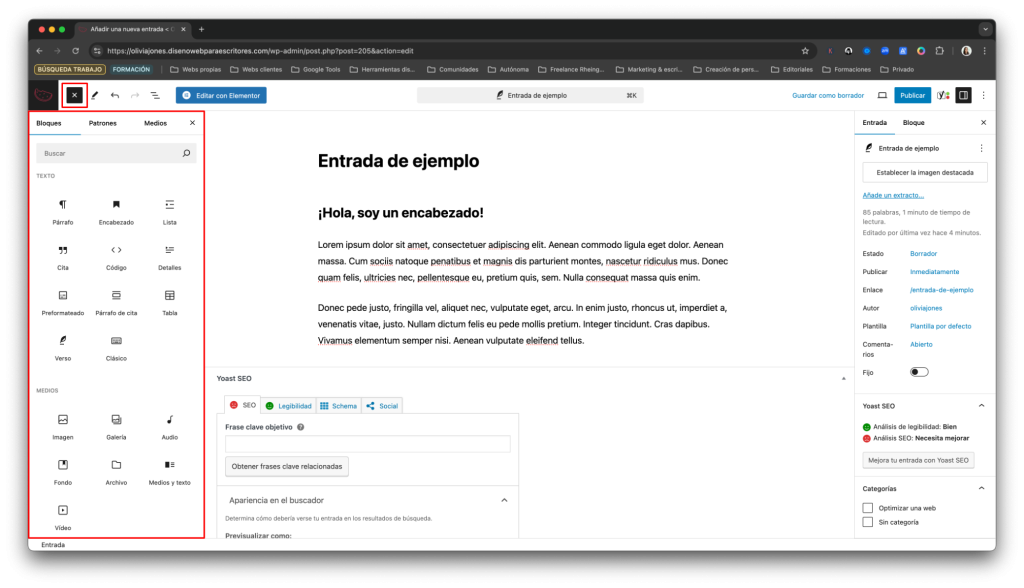1024x588 pixels.
Task: Click the undo arrow in toolbar
Action: click(x=115, y=95)
